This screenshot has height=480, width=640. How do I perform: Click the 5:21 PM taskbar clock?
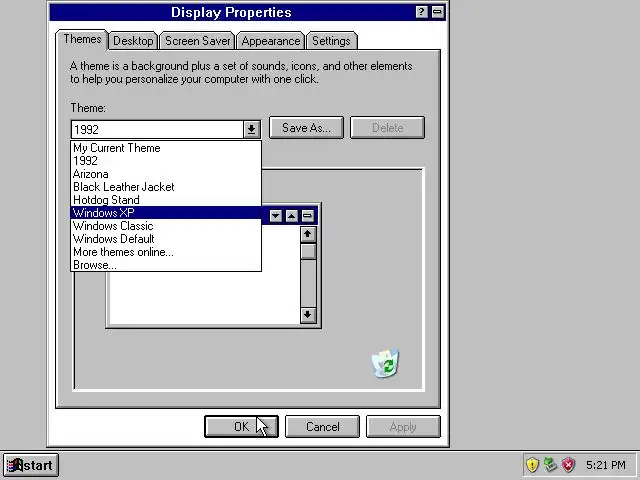[x=606, y=465]
